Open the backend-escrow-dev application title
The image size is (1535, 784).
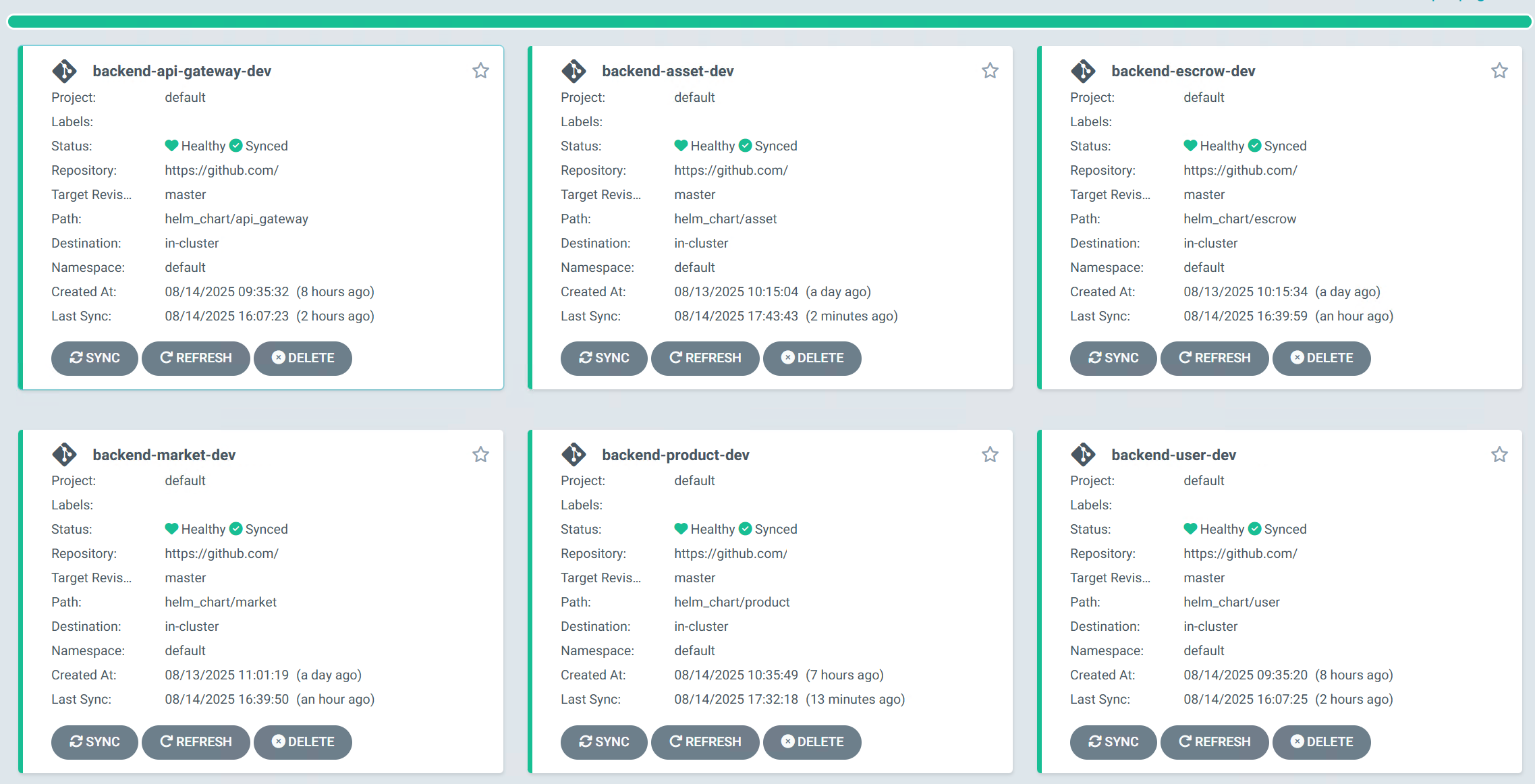[x=1183, y=71]
